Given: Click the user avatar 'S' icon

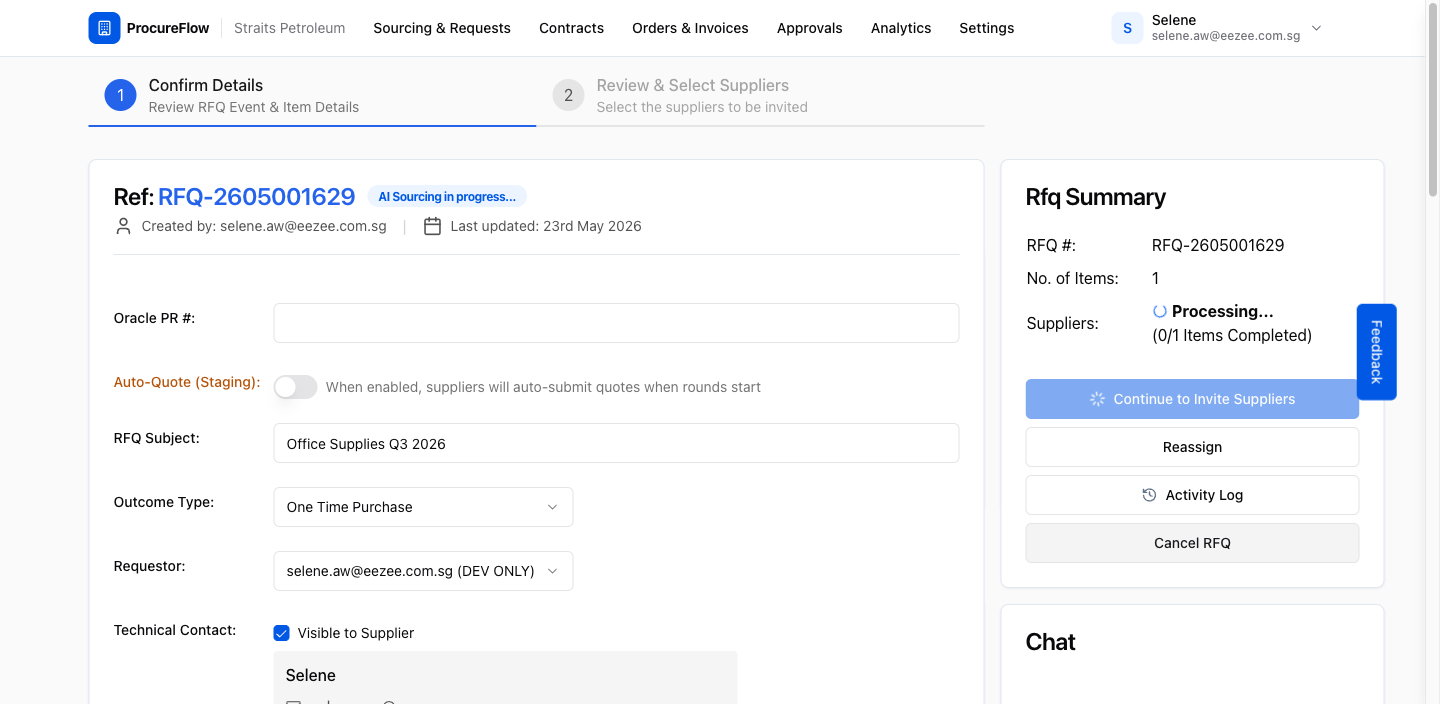Looking at the screenshot, I should click(1127, 28).
